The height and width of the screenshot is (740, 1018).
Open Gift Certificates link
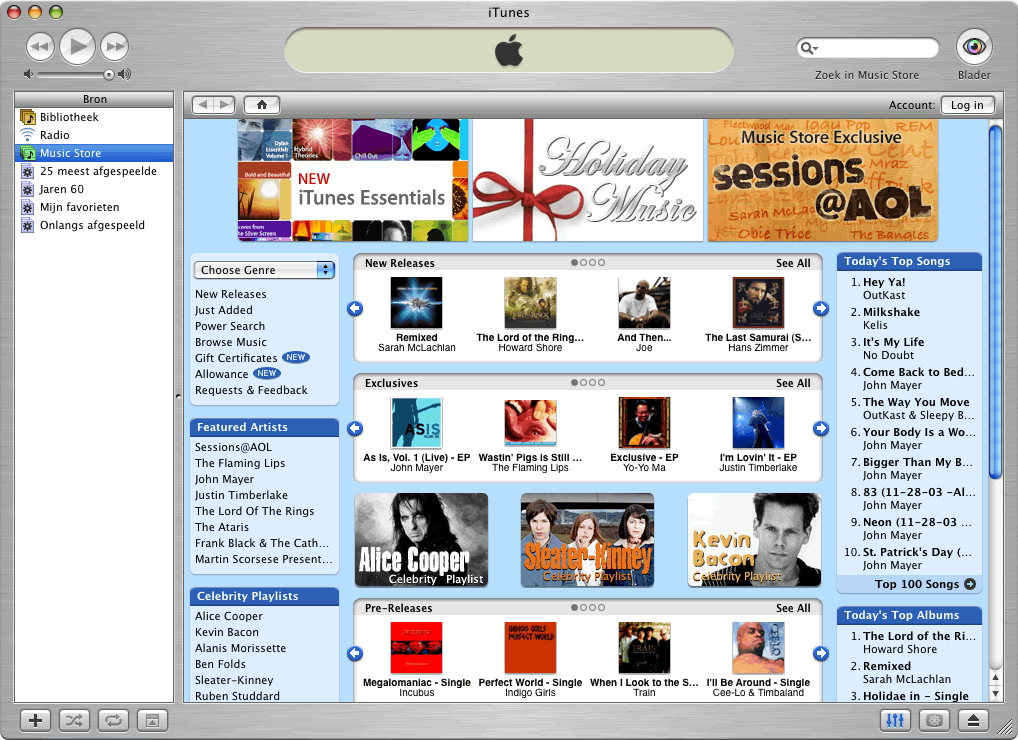(236, 358)
